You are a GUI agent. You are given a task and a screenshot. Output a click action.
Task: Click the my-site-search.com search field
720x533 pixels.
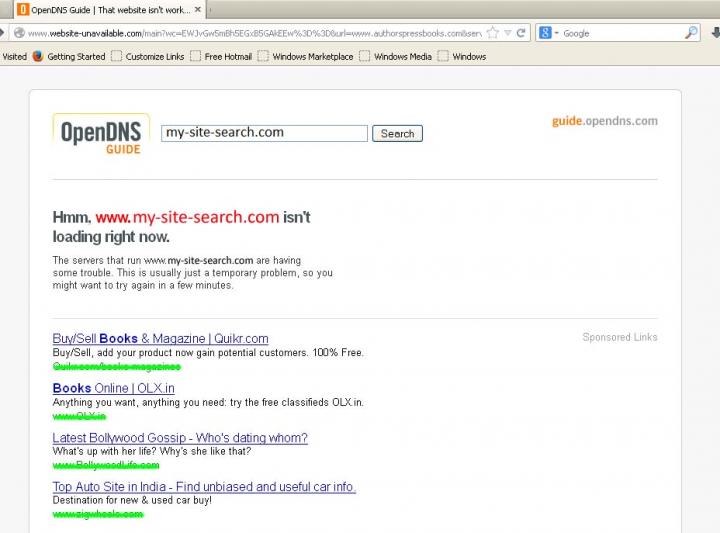click(265, 133)
